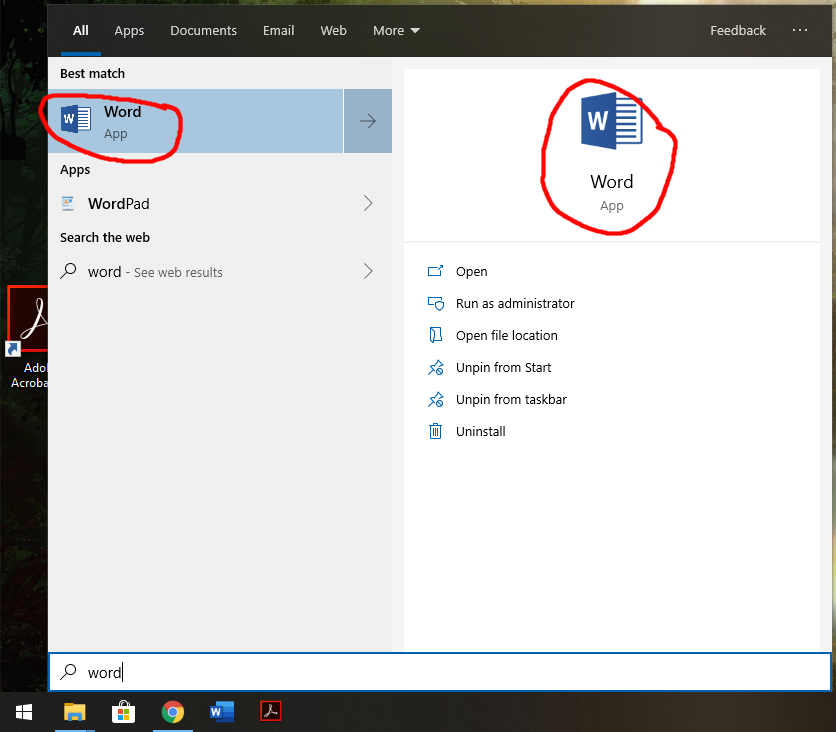836x732 pixels.
Task: Open Word from the taskbar
Action: (222, 712)
